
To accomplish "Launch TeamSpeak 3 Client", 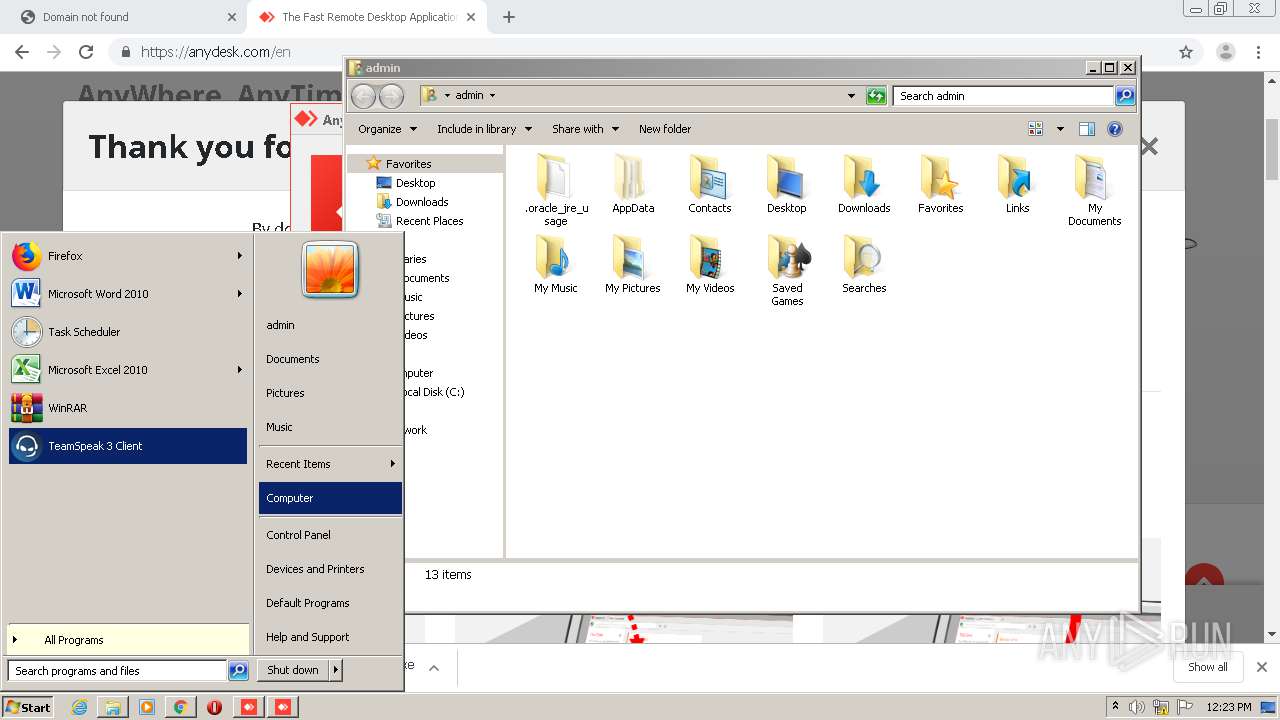I will (128, 446).
